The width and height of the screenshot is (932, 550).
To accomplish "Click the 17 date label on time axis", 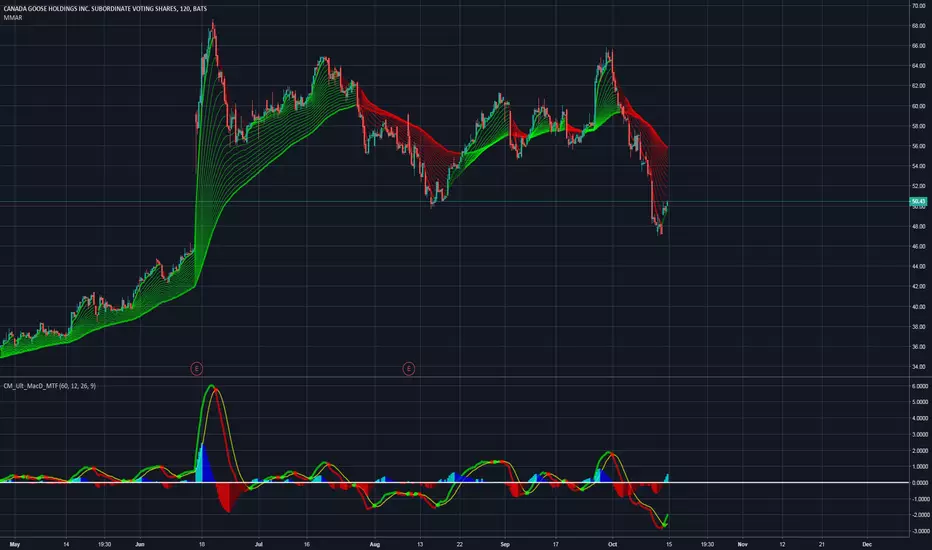I will [x=556, y=544].
